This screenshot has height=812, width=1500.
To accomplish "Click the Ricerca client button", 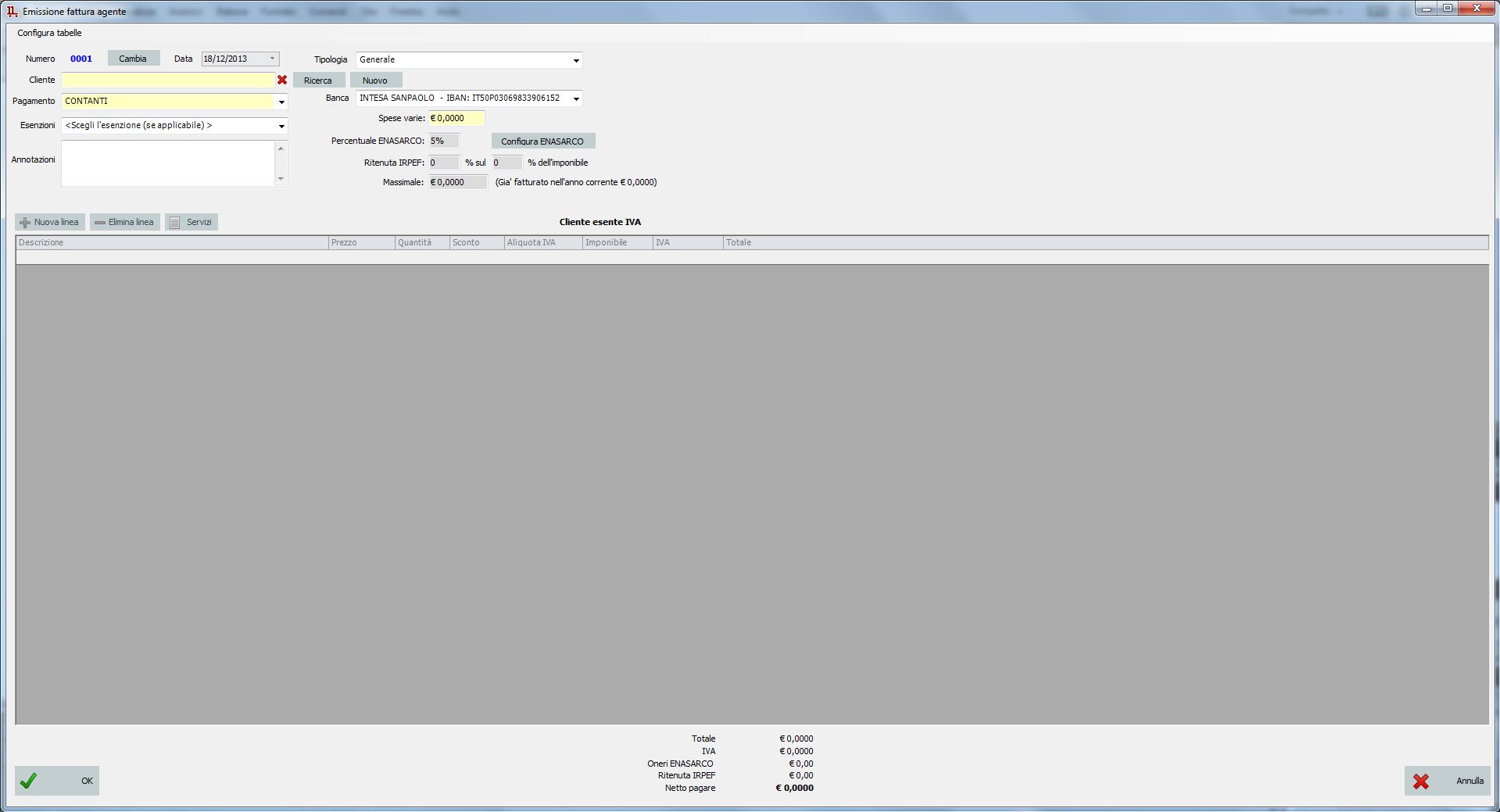I will click(x=318, y=80).
